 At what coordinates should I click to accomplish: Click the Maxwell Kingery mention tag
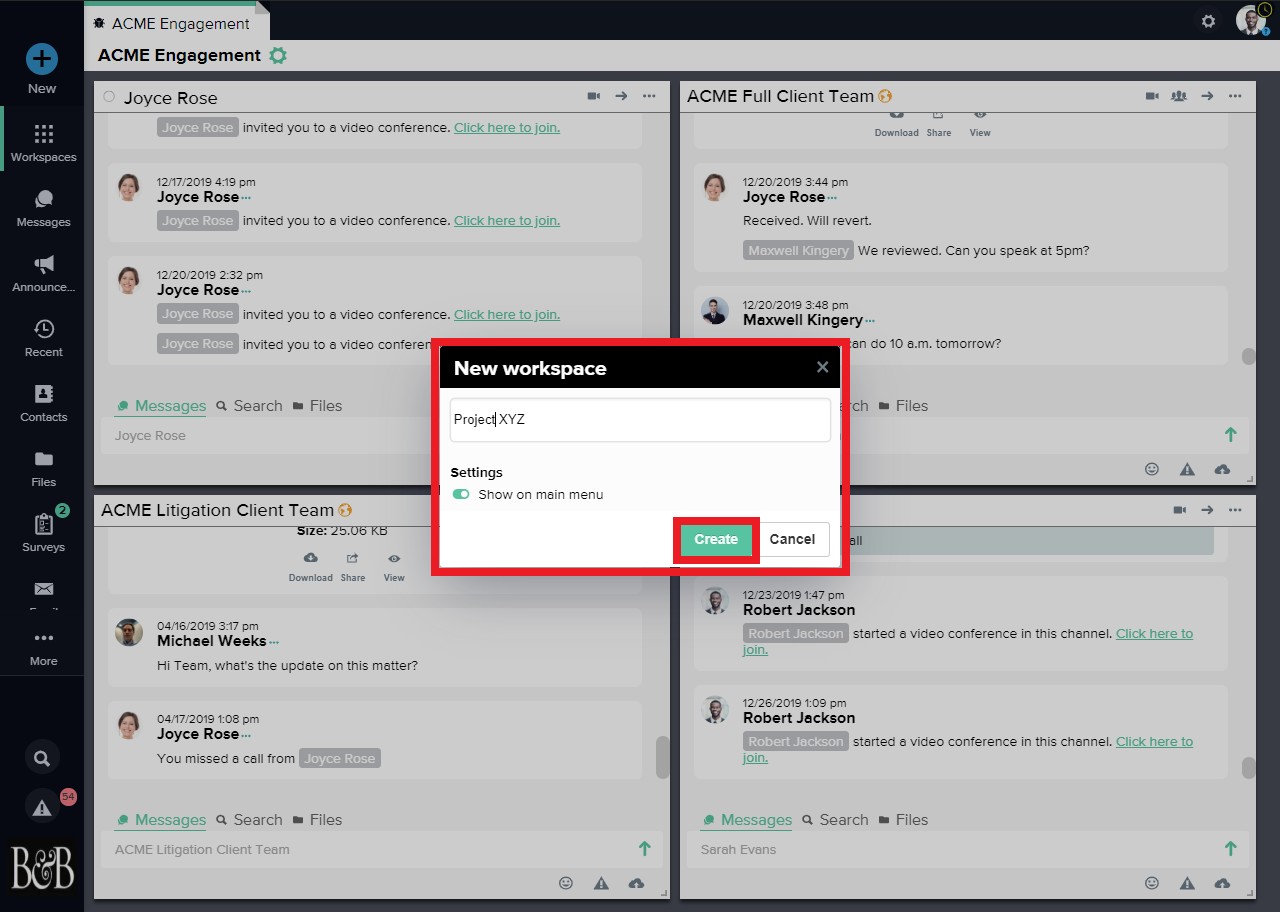tap(799, 250)
